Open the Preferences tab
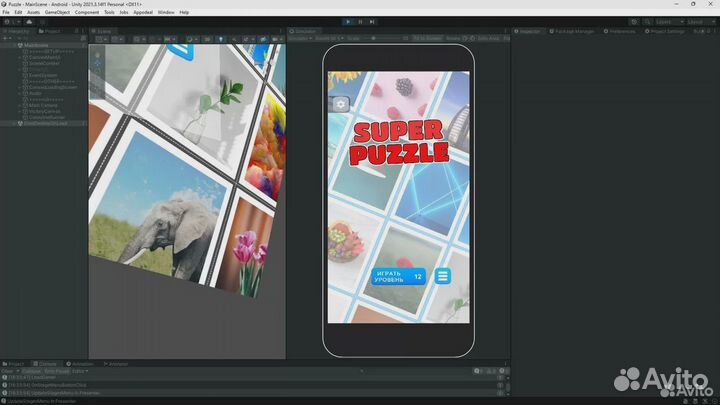Viewport: 720px width, 405px height. click(x=619, y=31)
